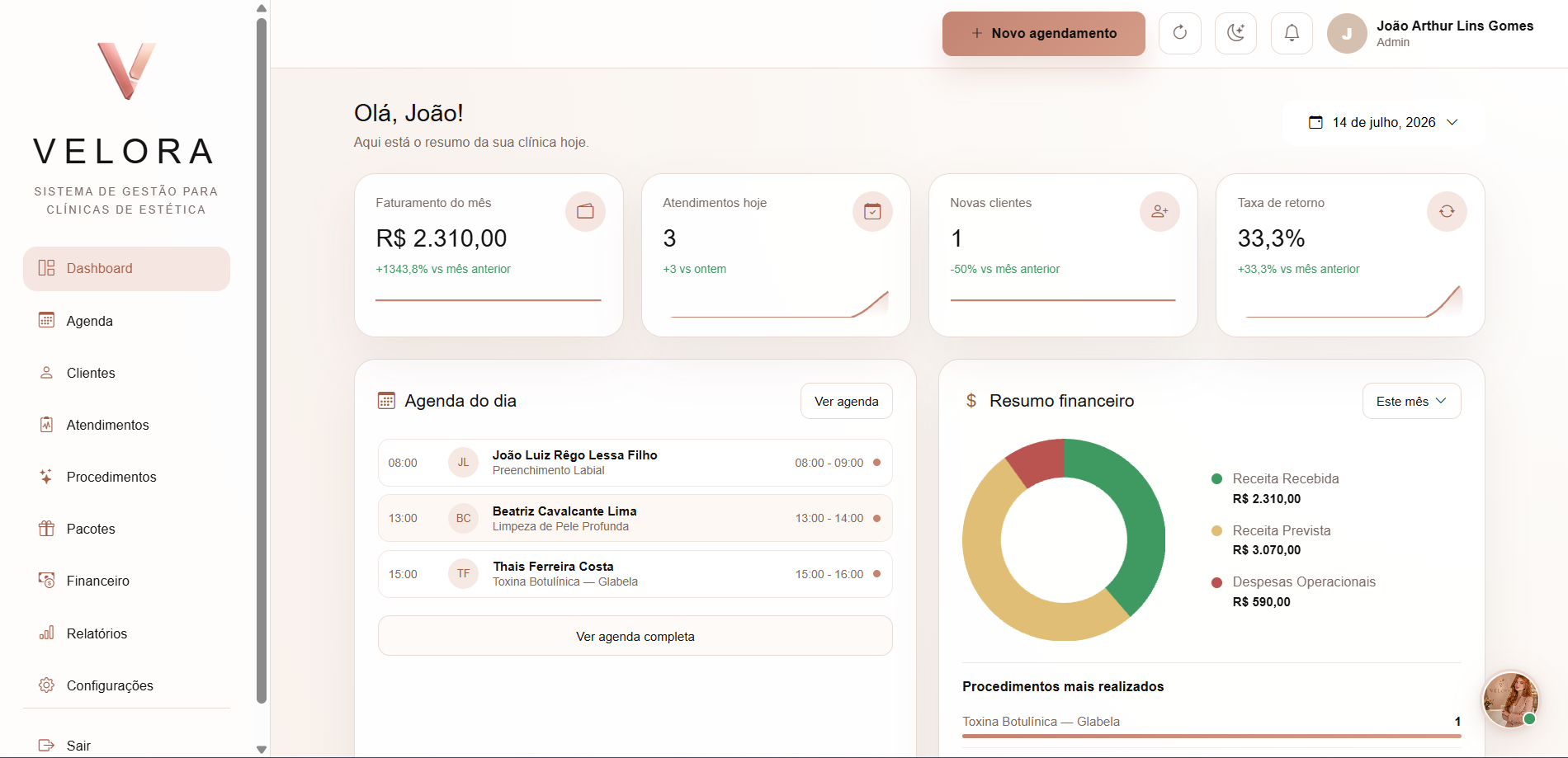Click the refresh icon in header
The image size is (1568, 758).
pos(1180,33)
